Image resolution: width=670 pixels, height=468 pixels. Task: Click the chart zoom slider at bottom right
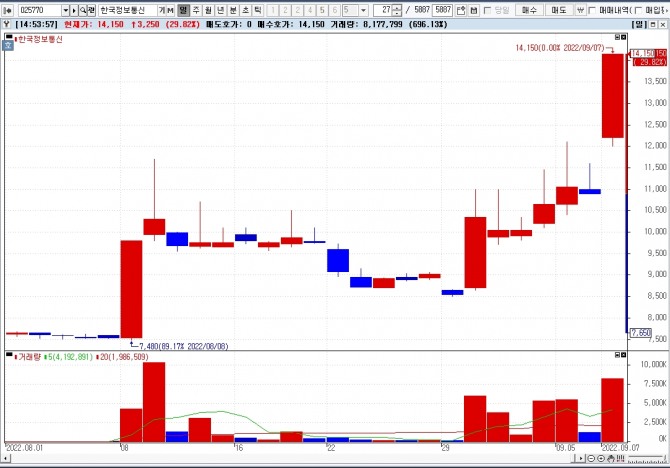click(x=646, y=459)
